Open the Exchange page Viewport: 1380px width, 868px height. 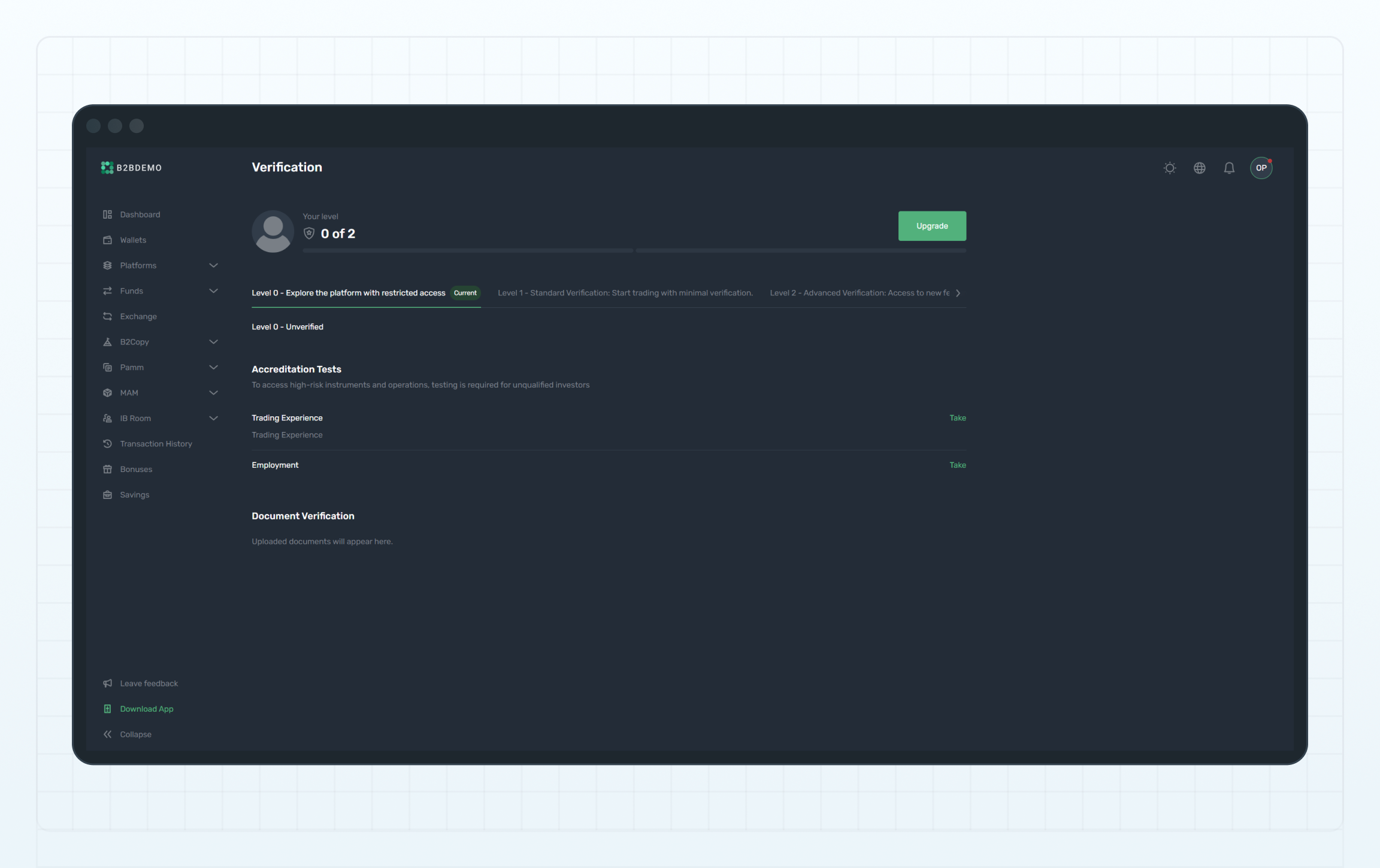(138, 316)
